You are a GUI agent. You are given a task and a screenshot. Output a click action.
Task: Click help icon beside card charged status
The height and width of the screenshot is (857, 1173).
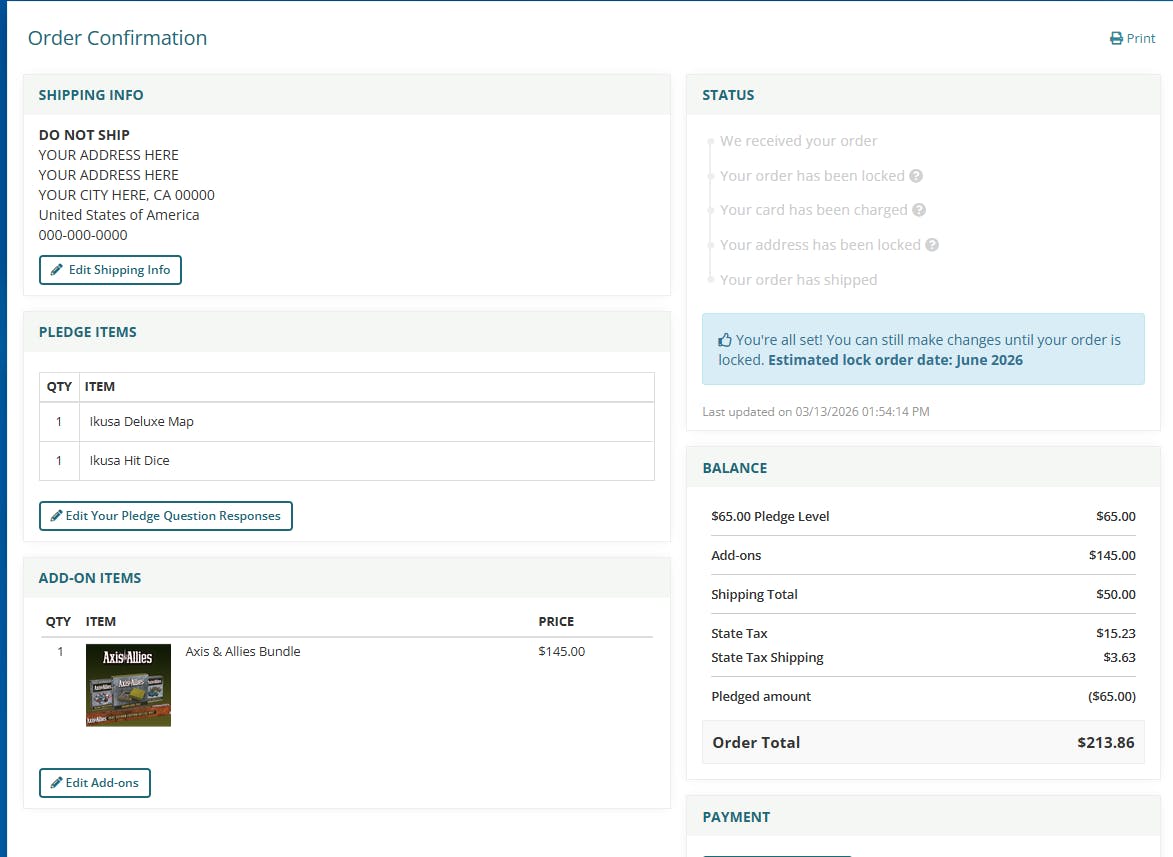click(x=919, y=210)
